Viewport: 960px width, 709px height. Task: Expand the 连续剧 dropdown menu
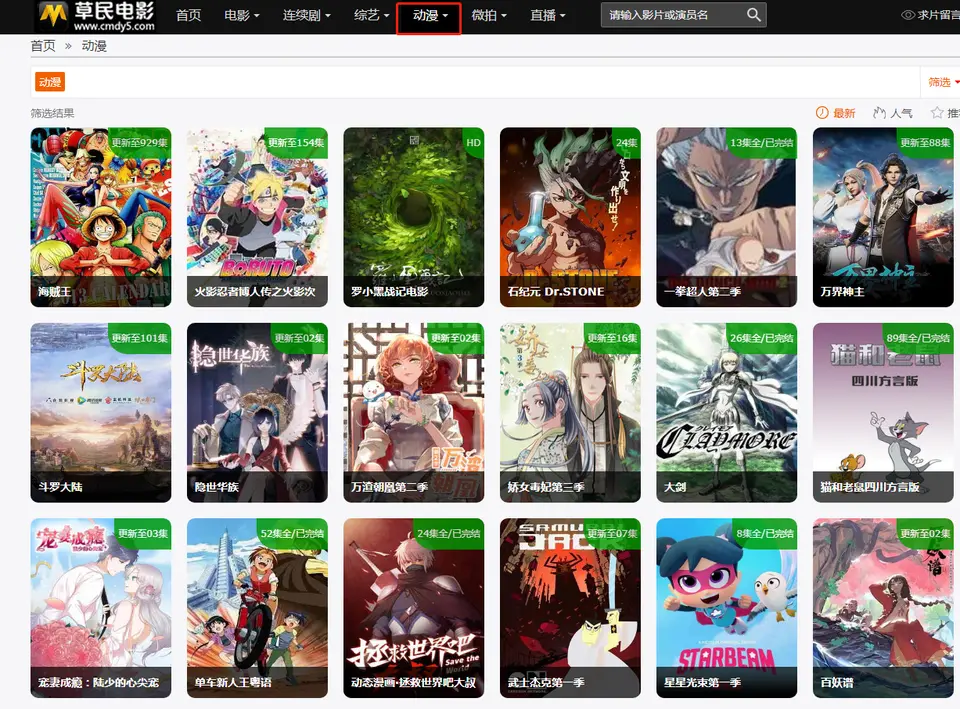(306, 15)
